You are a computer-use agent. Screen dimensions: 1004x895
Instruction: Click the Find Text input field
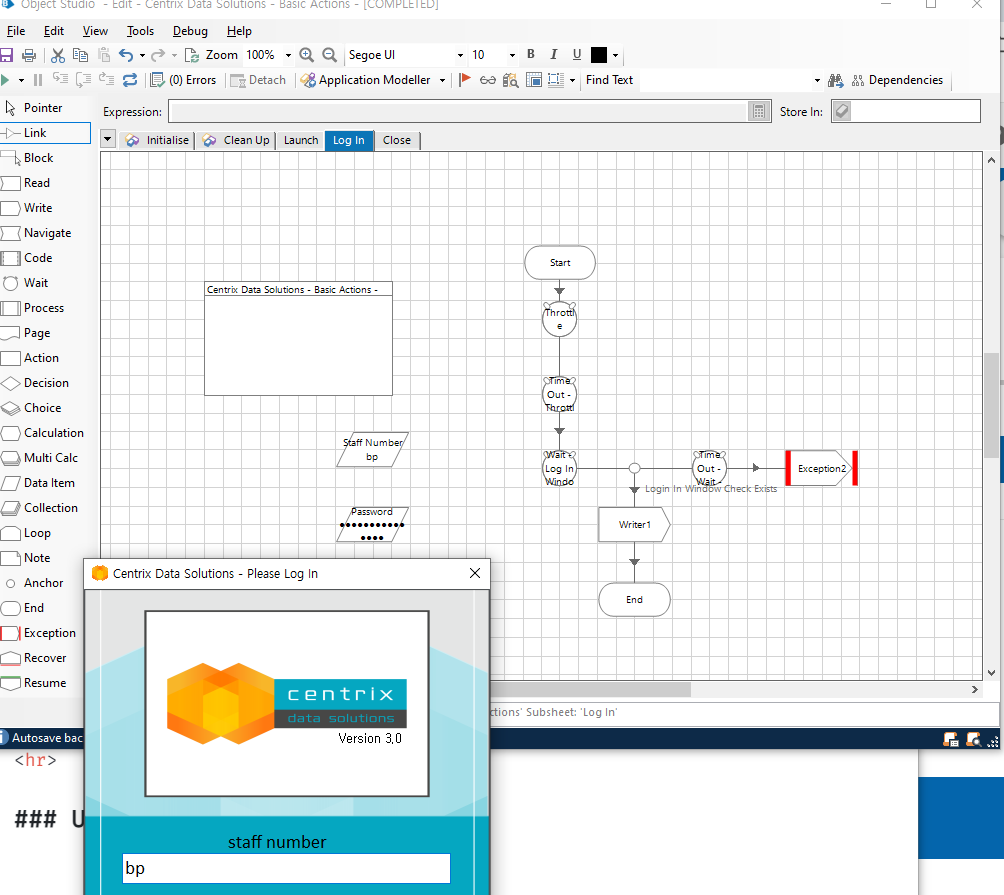[x=727, y=80]
